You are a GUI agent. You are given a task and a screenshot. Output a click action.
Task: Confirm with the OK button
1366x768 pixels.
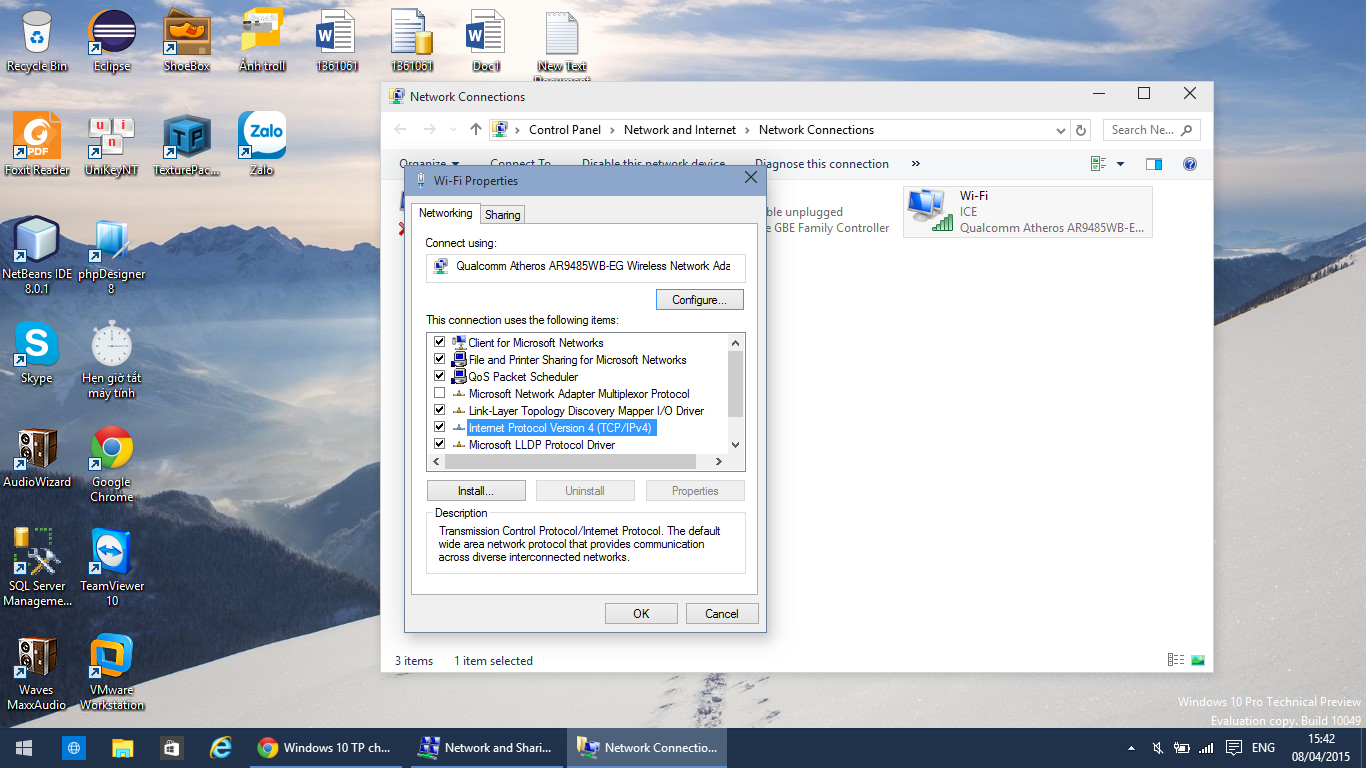641,614
